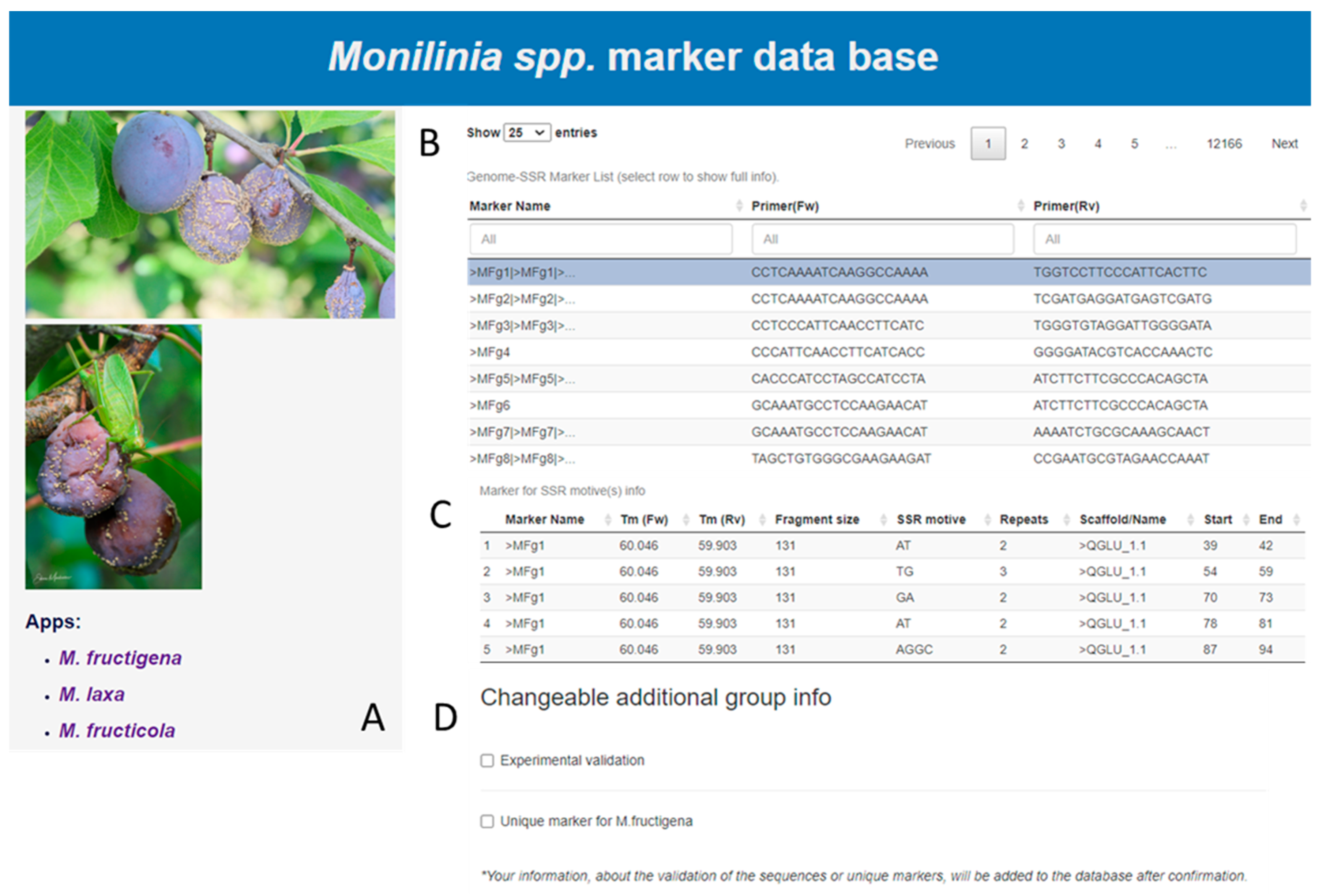Image resolution: width=1324 pixels, height=896 pixels.
Task: Sort SSR table by Repeats icon
Action: pyautogui.click(x=1067, y=519)
